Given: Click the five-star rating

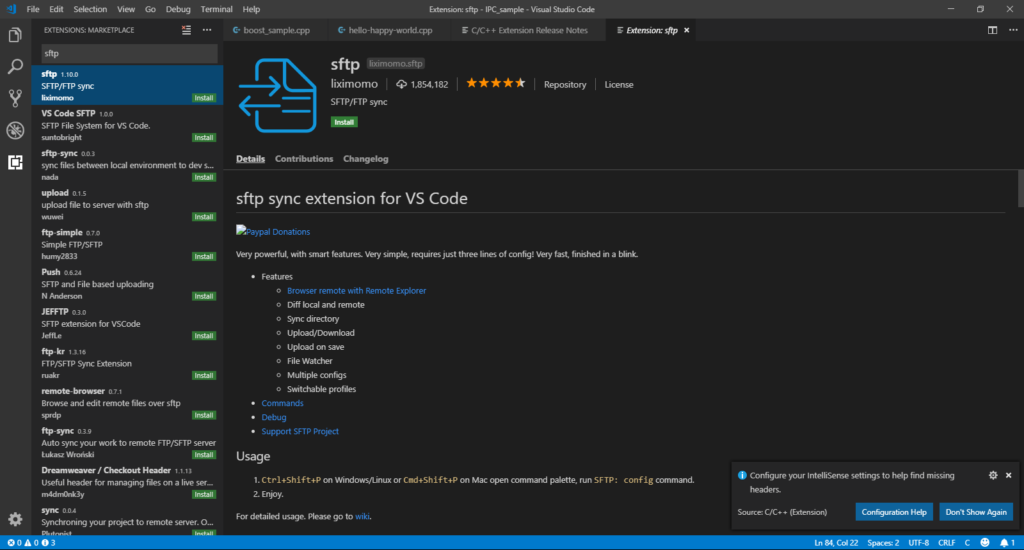Looking at the screenshot, I should point(496,83).
